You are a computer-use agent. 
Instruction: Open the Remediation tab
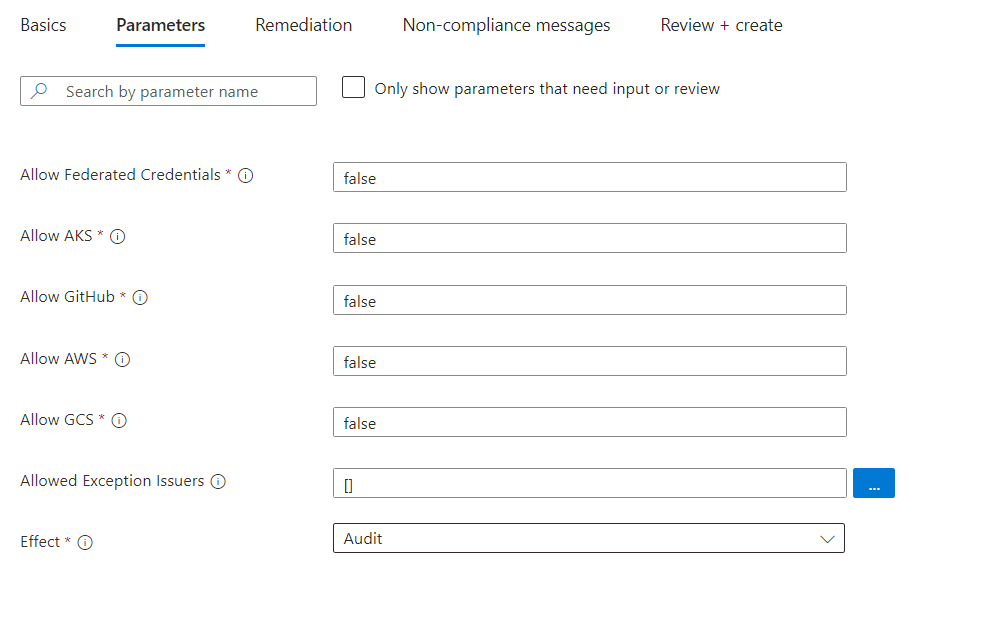click(x=303, y=25)
